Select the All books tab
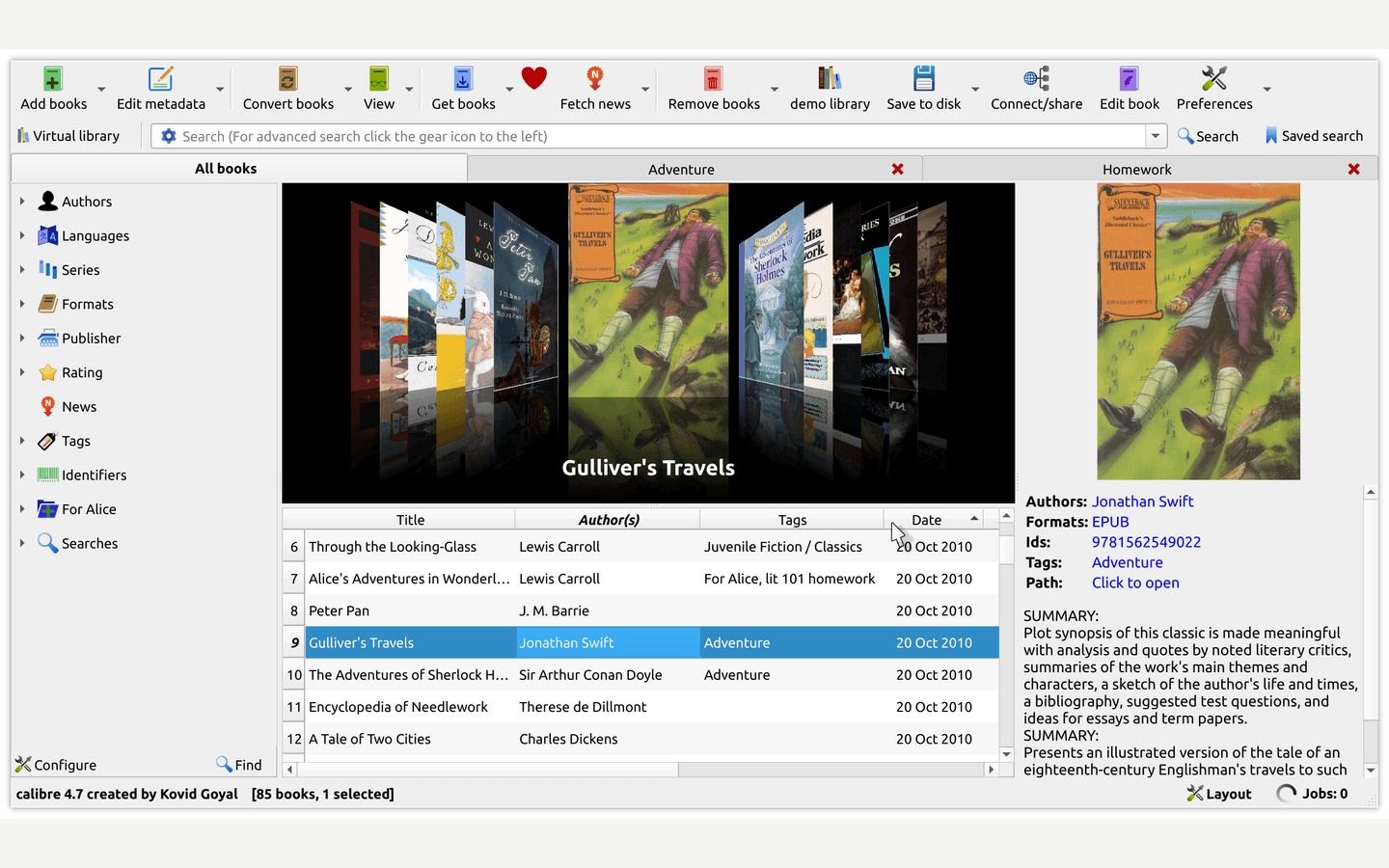 (239, 169)
